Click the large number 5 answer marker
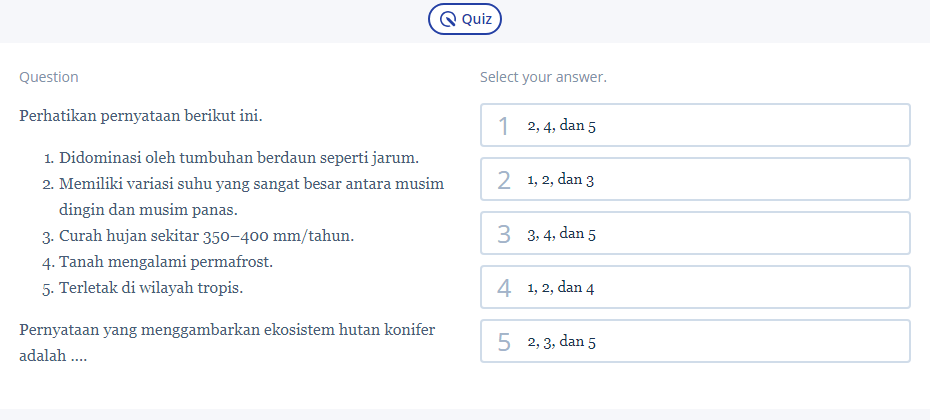This screenshot has width=930, height=420. click(504, 342)
